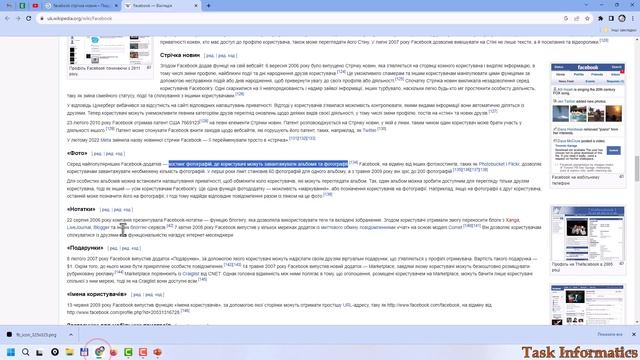
Task: Open the Chrome profile avatar
Action: (x=622, y=18)
